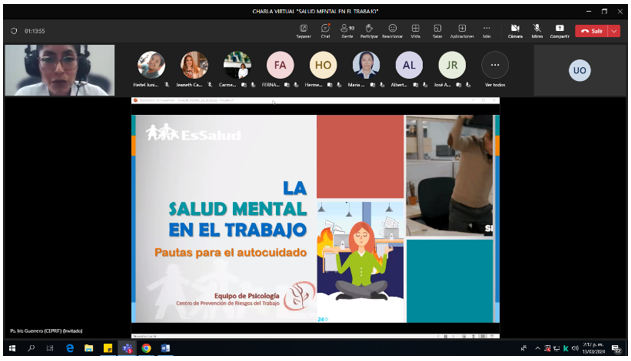Click camera-off icon under Carmen
Viewport: 631px width, 361px height.
(x=244, y=85)
